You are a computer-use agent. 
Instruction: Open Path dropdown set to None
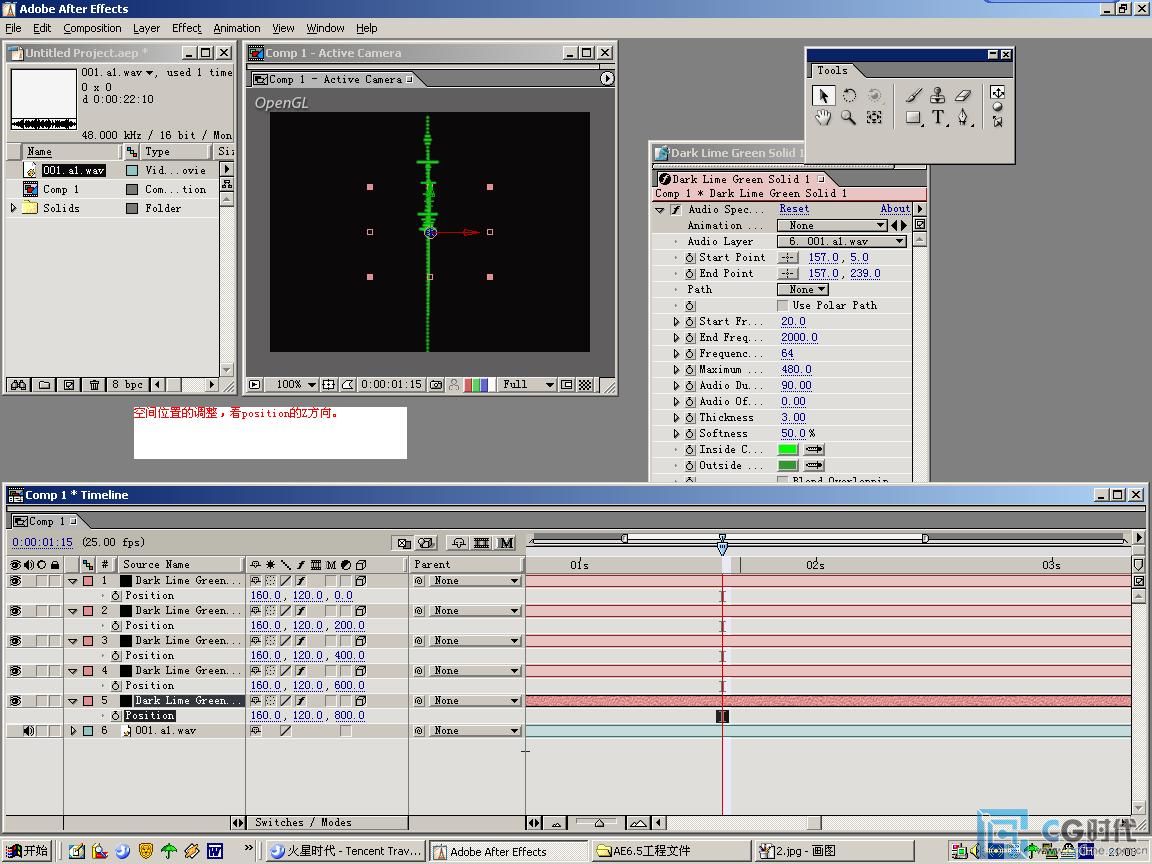pos(802,289)
